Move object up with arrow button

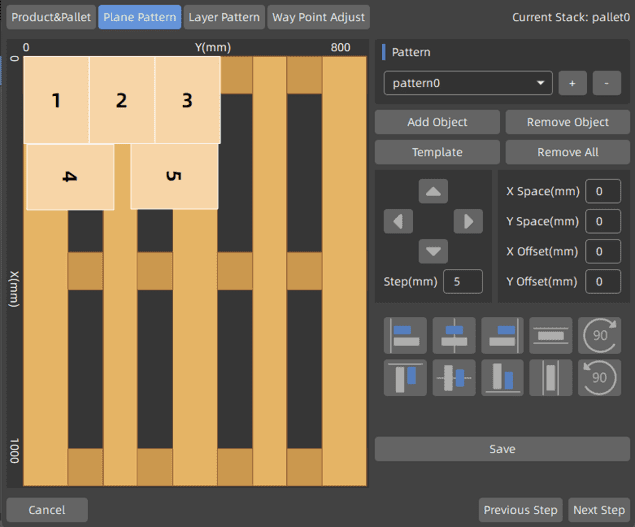tap(433, 191)
